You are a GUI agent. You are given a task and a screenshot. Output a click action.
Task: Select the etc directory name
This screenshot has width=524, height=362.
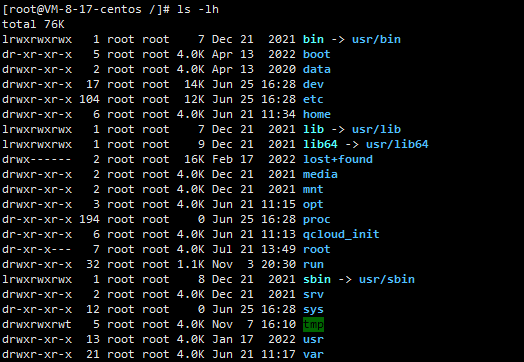(x=313, y=99)
